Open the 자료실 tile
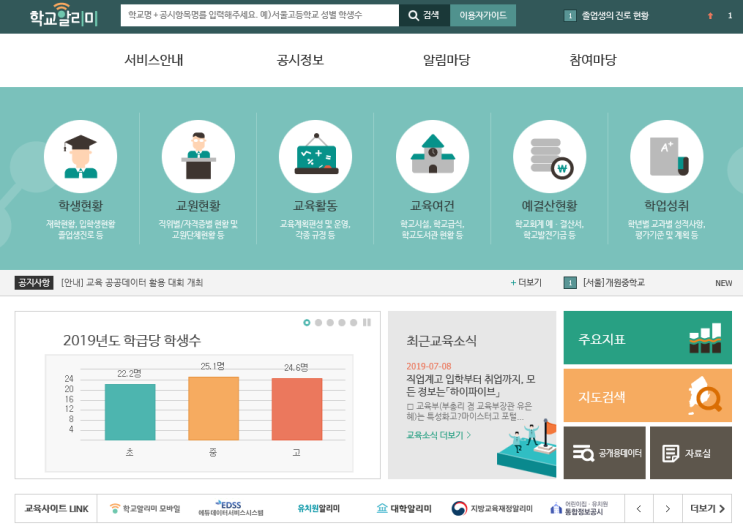Image resolution: width=743 pixels, height=526 pixels. tap(690, 453)
